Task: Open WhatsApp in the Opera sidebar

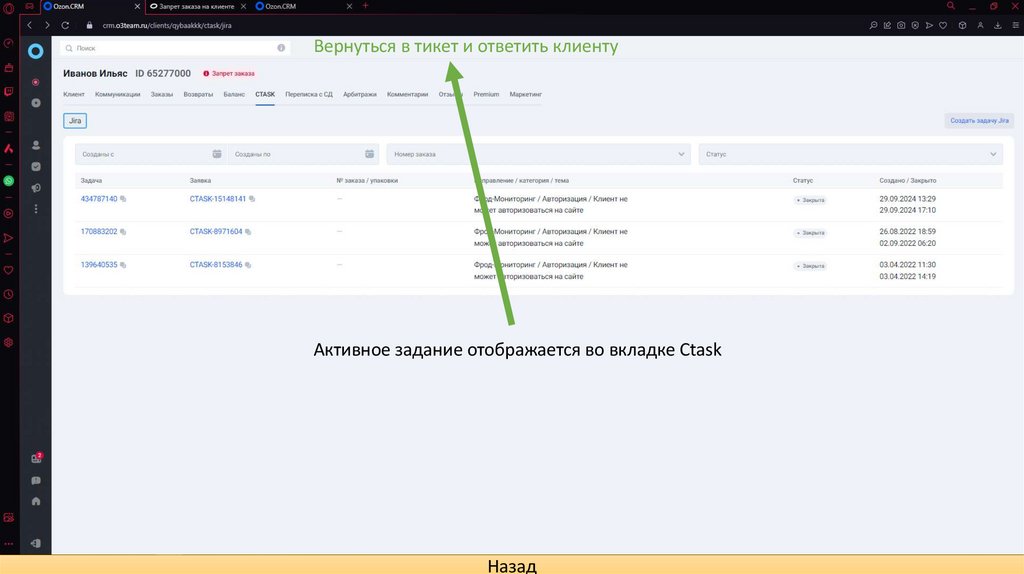Action: (8, 181)
